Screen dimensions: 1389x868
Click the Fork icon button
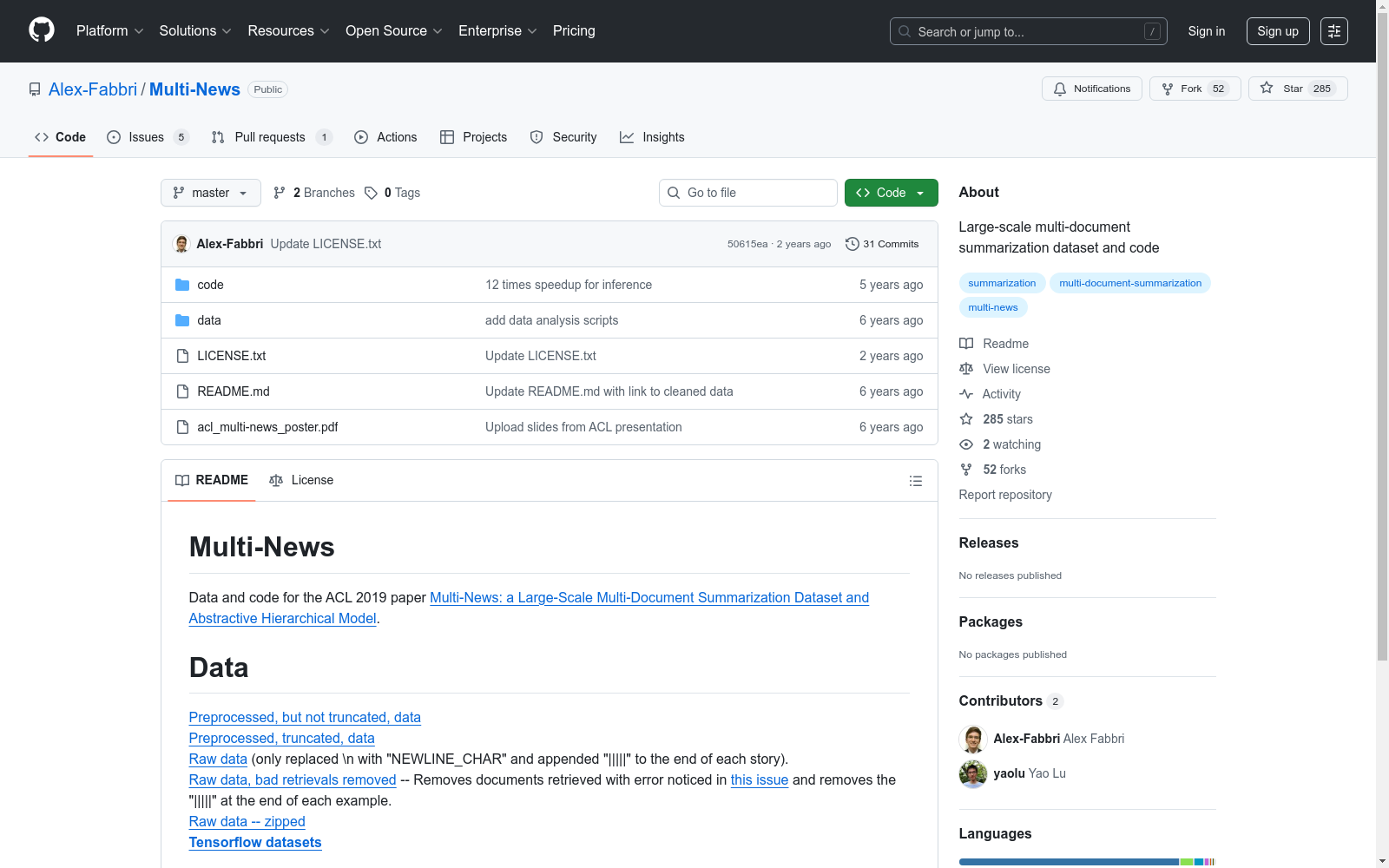(1168, 89)
